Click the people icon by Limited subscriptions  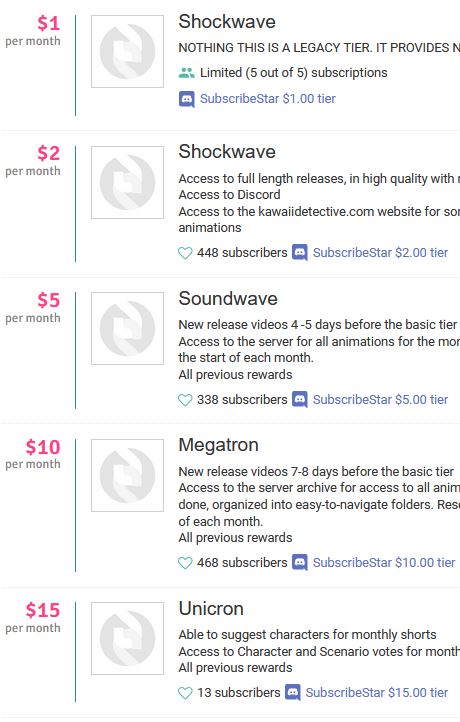click(186, 73)
